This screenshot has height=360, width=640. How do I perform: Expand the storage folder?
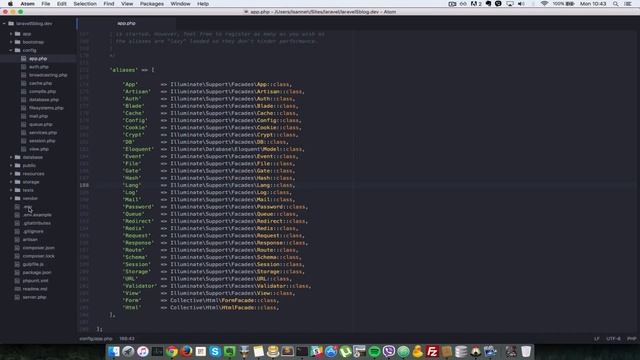point(11,182)
